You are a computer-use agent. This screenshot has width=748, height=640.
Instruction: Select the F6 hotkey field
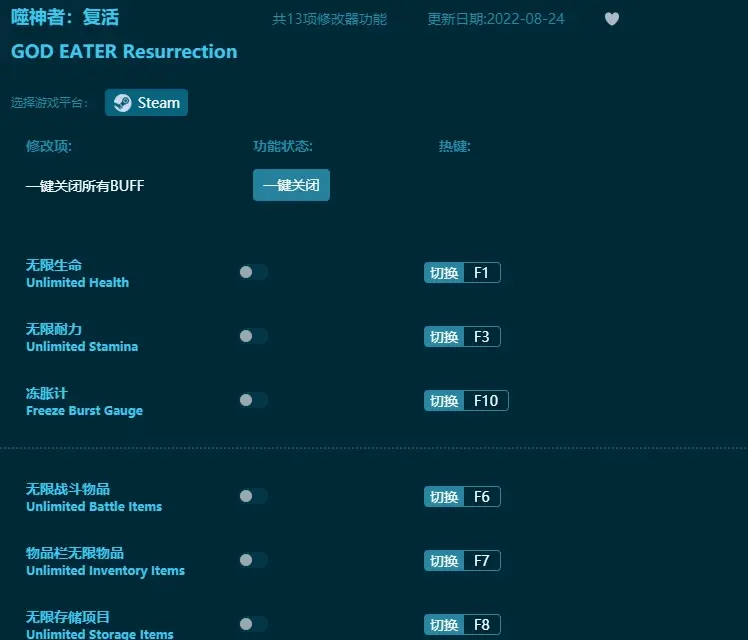coord(482,497)
